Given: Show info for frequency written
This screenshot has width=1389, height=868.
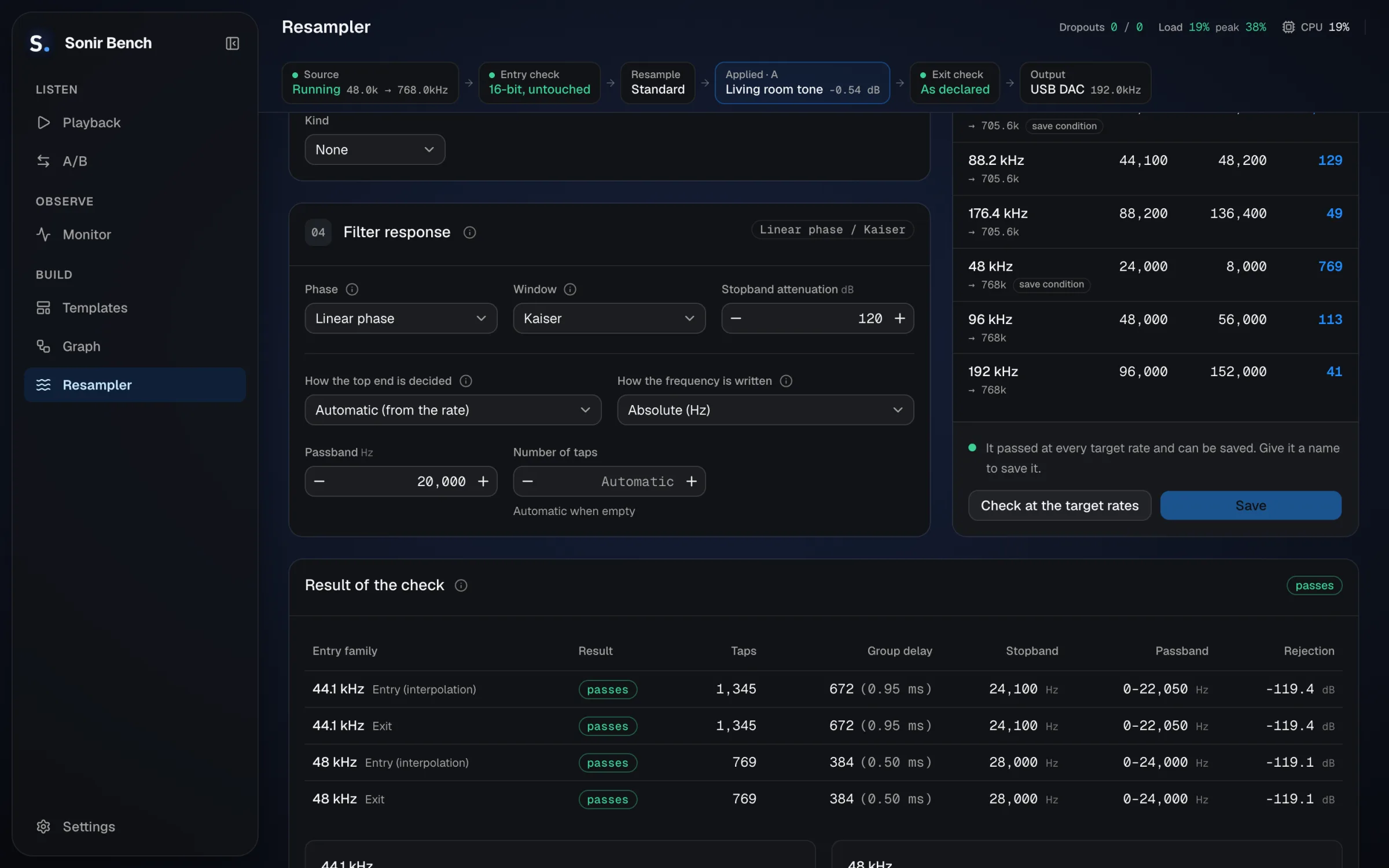Looking at the screenshot, I should tap(786, 381).
